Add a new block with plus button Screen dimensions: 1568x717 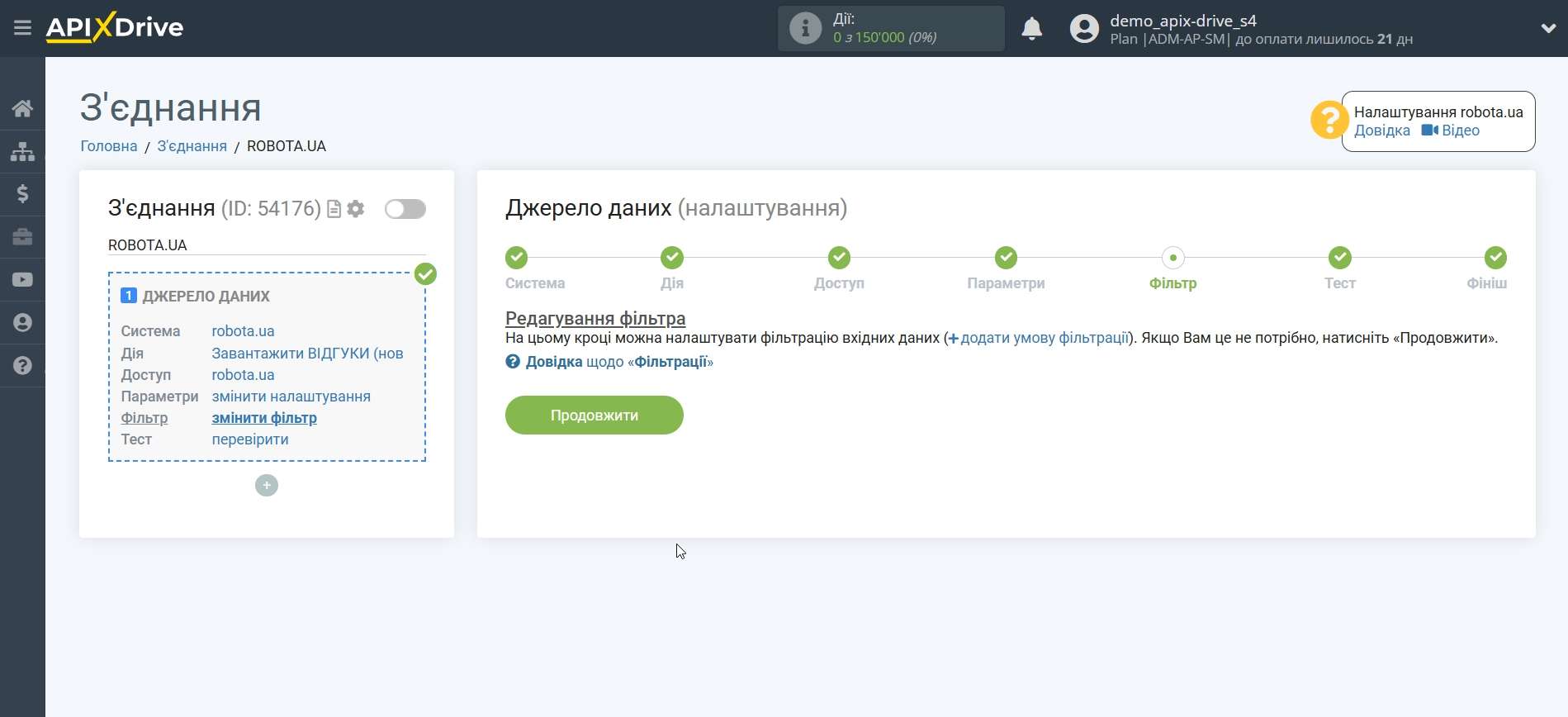tap(267, 485)
